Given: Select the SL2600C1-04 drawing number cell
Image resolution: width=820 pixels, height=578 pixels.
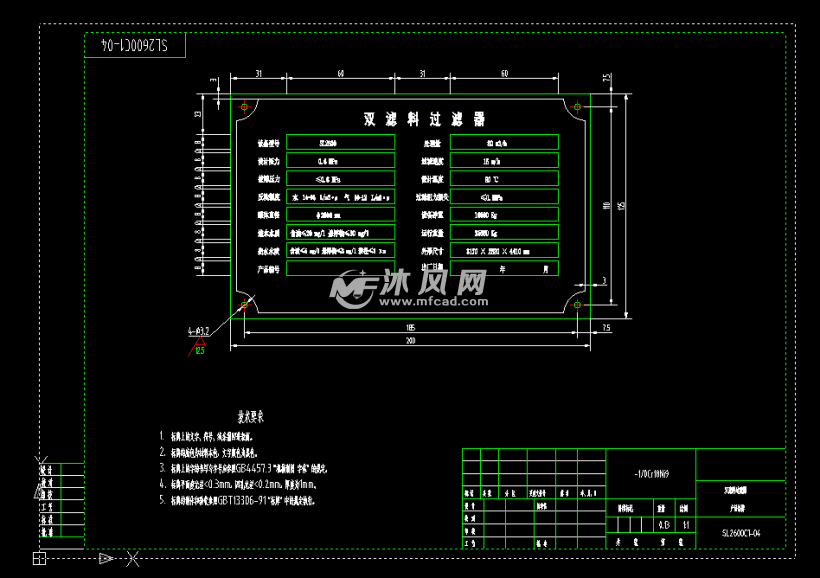Looking at the screenshot, I should pyautogui.click(x=742, y=533).
